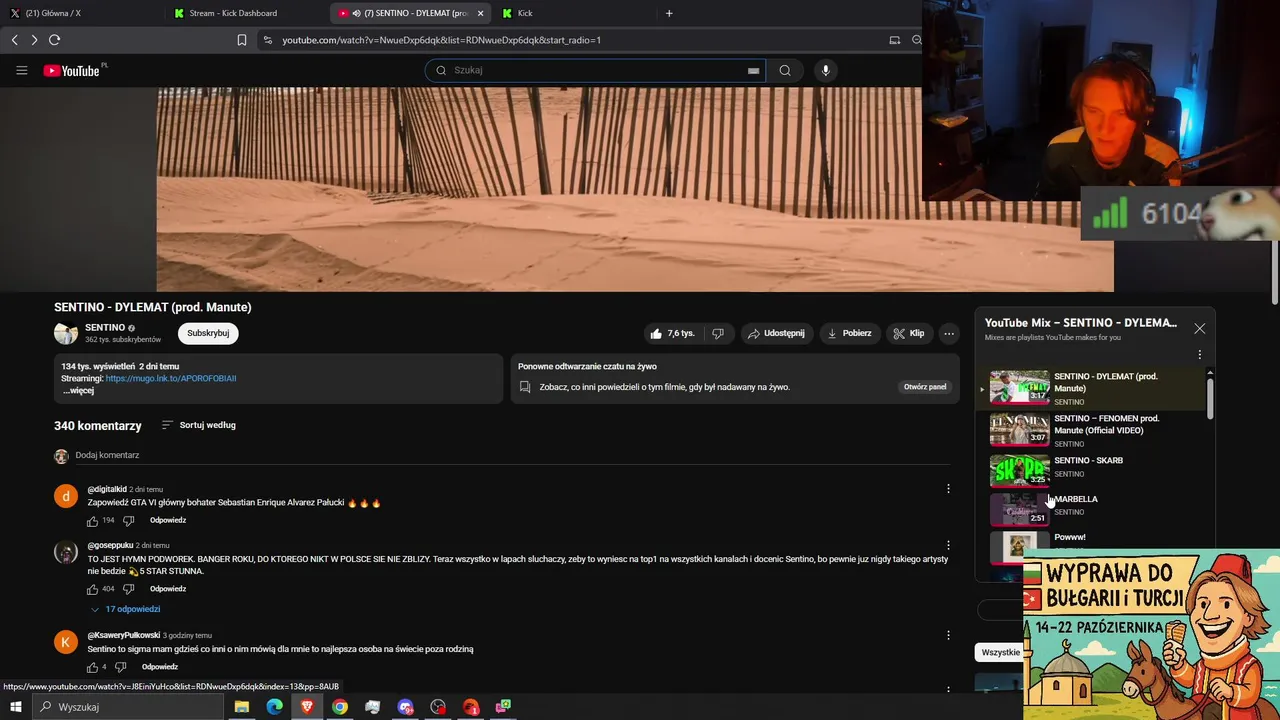The height and width of the screenshot is (720, 1280).
Task: Click the Dodaj komentarz comment field
Action: 510,456
